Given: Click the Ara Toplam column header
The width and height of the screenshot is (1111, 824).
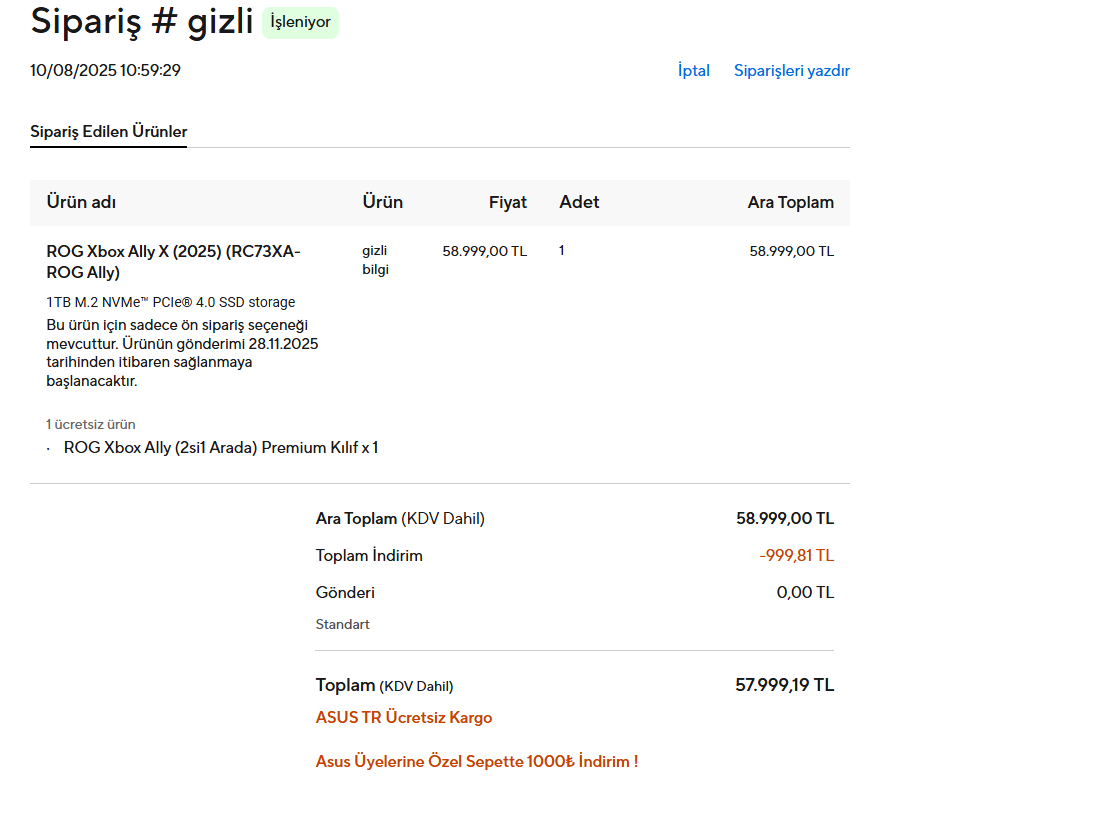Looking at the screenshot, I should [x=790, y=202].
